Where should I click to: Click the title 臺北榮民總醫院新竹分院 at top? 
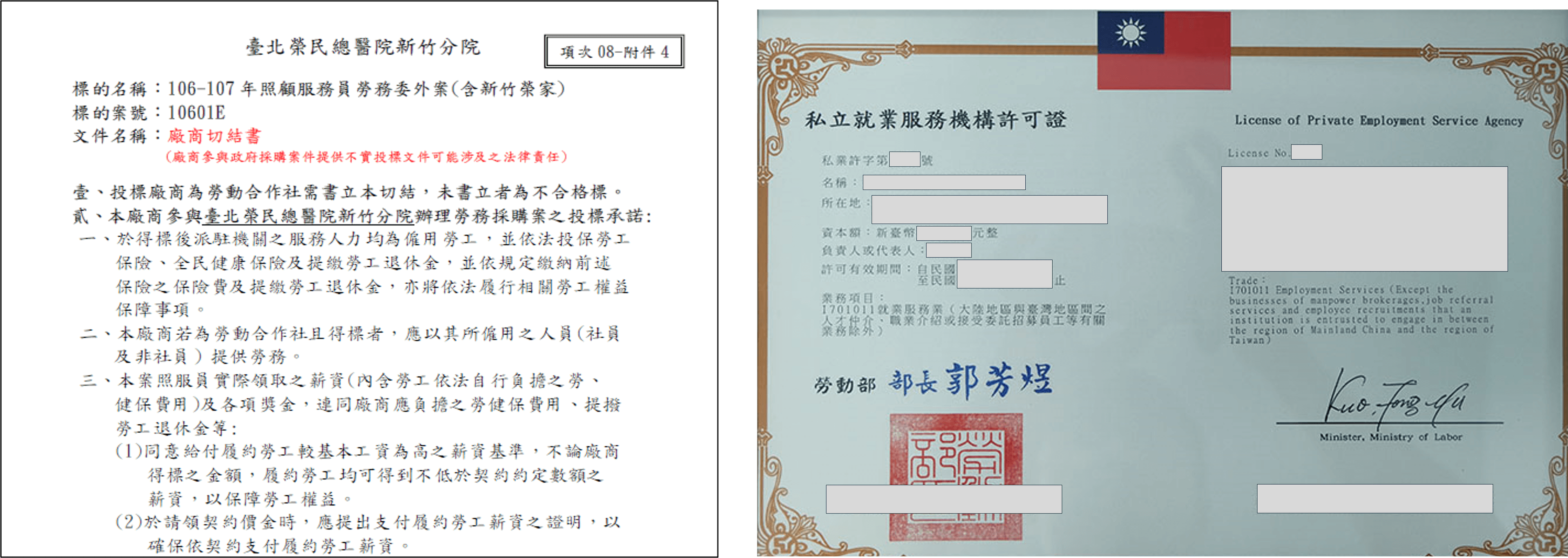[x=363, y=47]
